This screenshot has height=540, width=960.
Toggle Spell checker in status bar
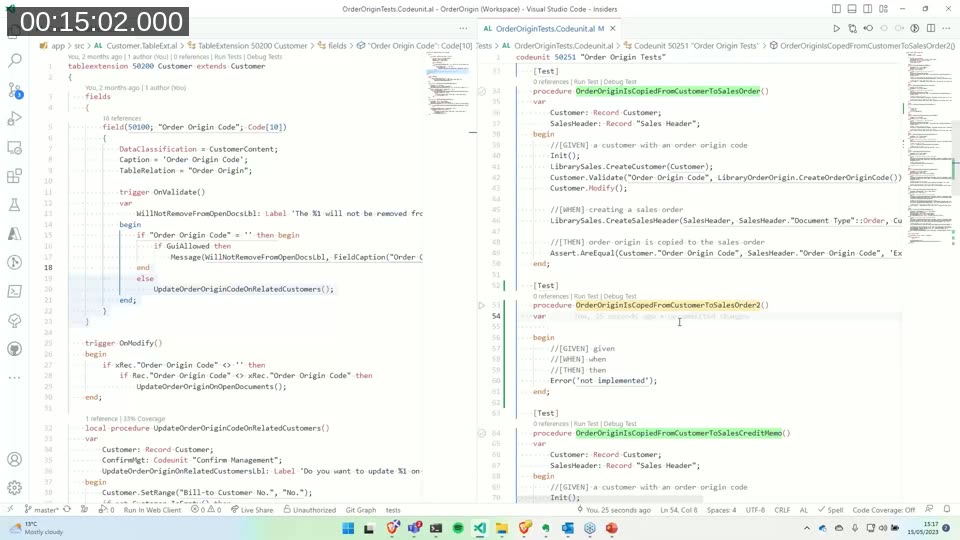(x=831, y=509)
